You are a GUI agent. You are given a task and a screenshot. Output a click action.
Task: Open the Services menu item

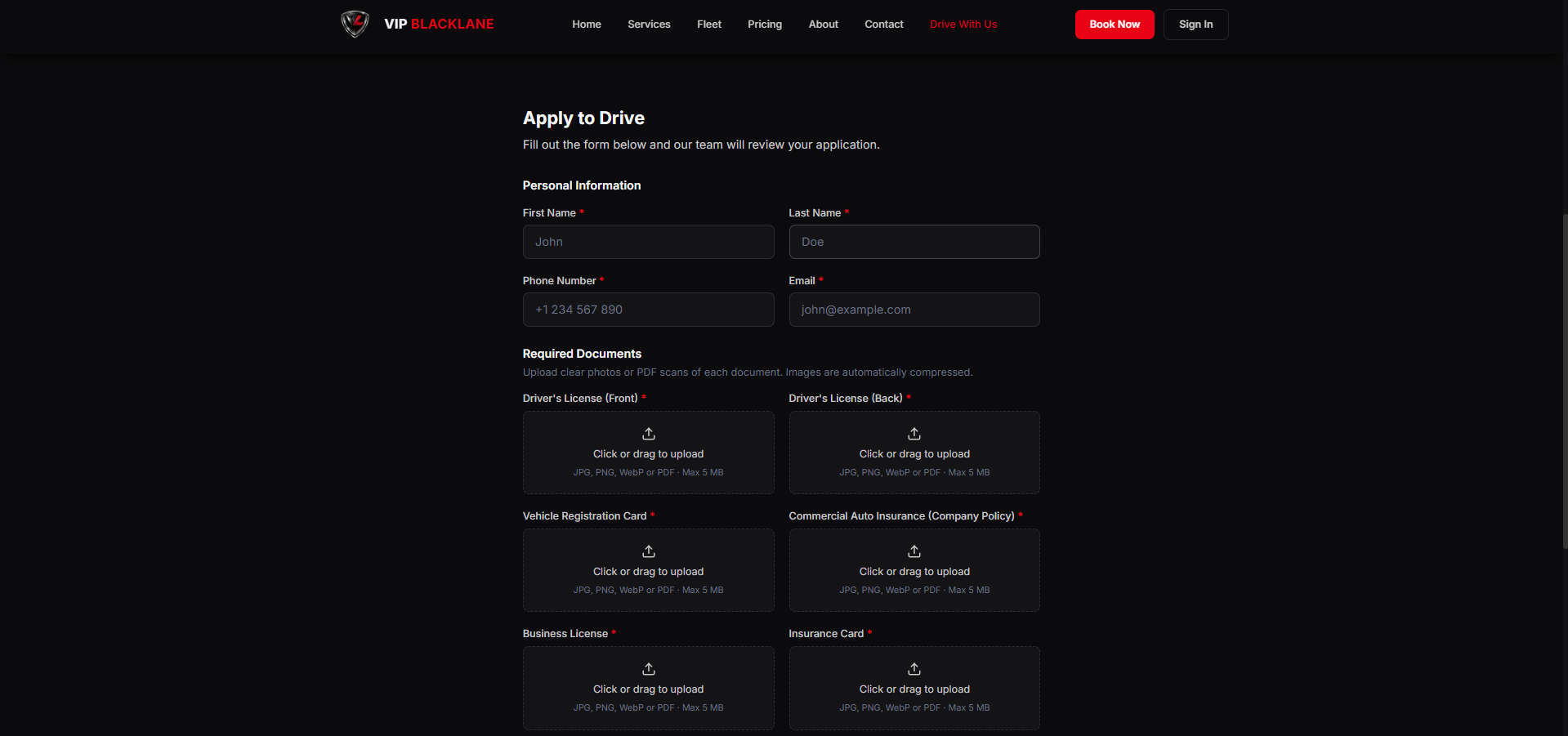click(x=649, y=25)
